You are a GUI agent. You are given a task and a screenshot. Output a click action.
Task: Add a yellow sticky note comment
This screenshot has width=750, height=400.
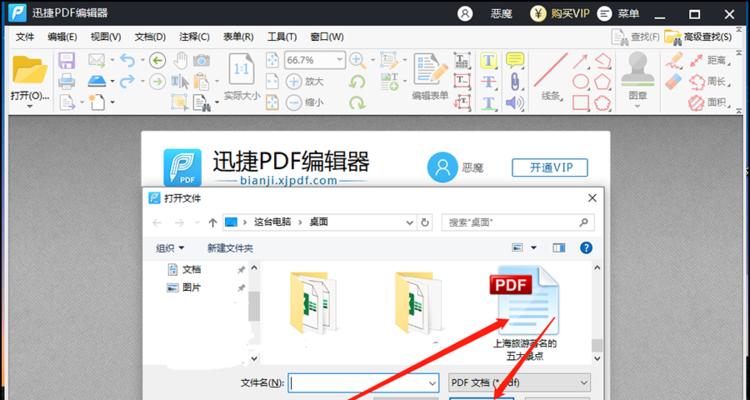515,60
